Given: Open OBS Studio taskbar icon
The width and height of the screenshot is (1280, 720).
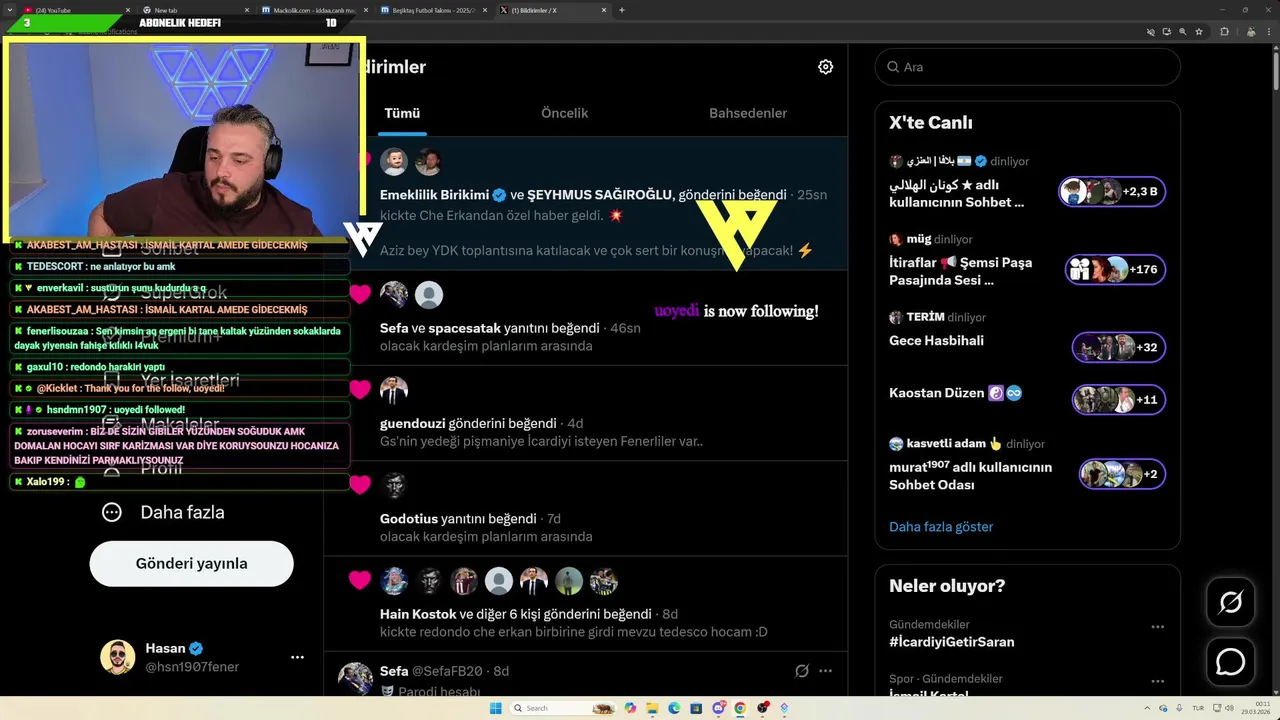Looking at the screenshot, I should coord(763,708).
